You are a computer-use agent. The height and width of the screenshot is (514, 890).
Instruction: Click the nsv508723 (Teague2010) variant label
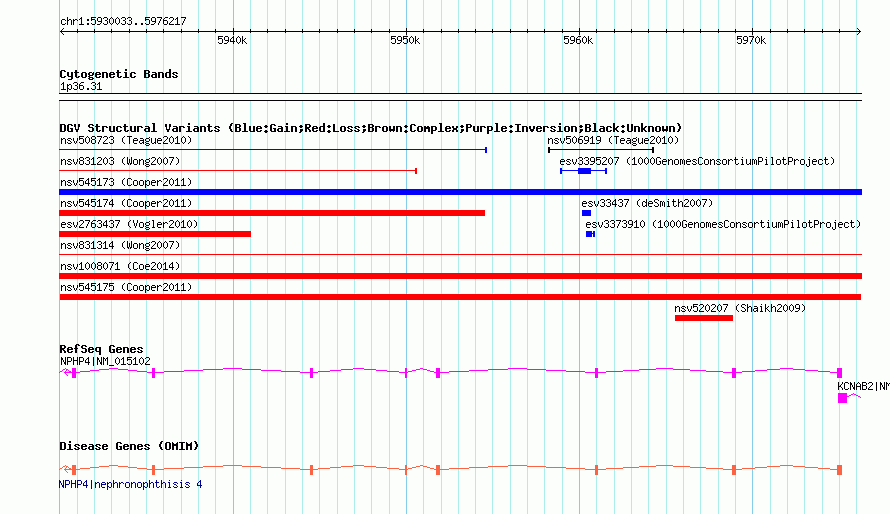click(126, 140)
